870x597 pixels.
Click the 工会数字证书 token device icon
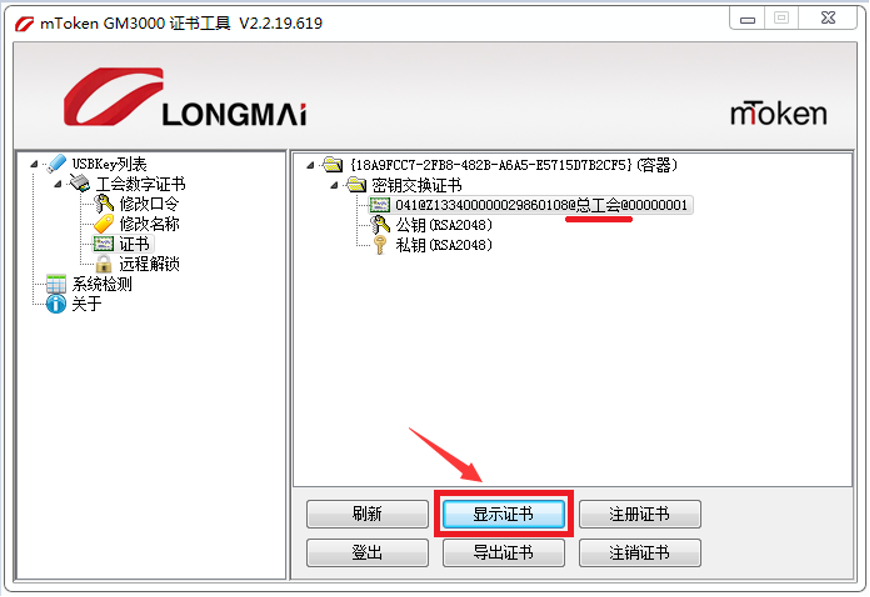point(79,183)
